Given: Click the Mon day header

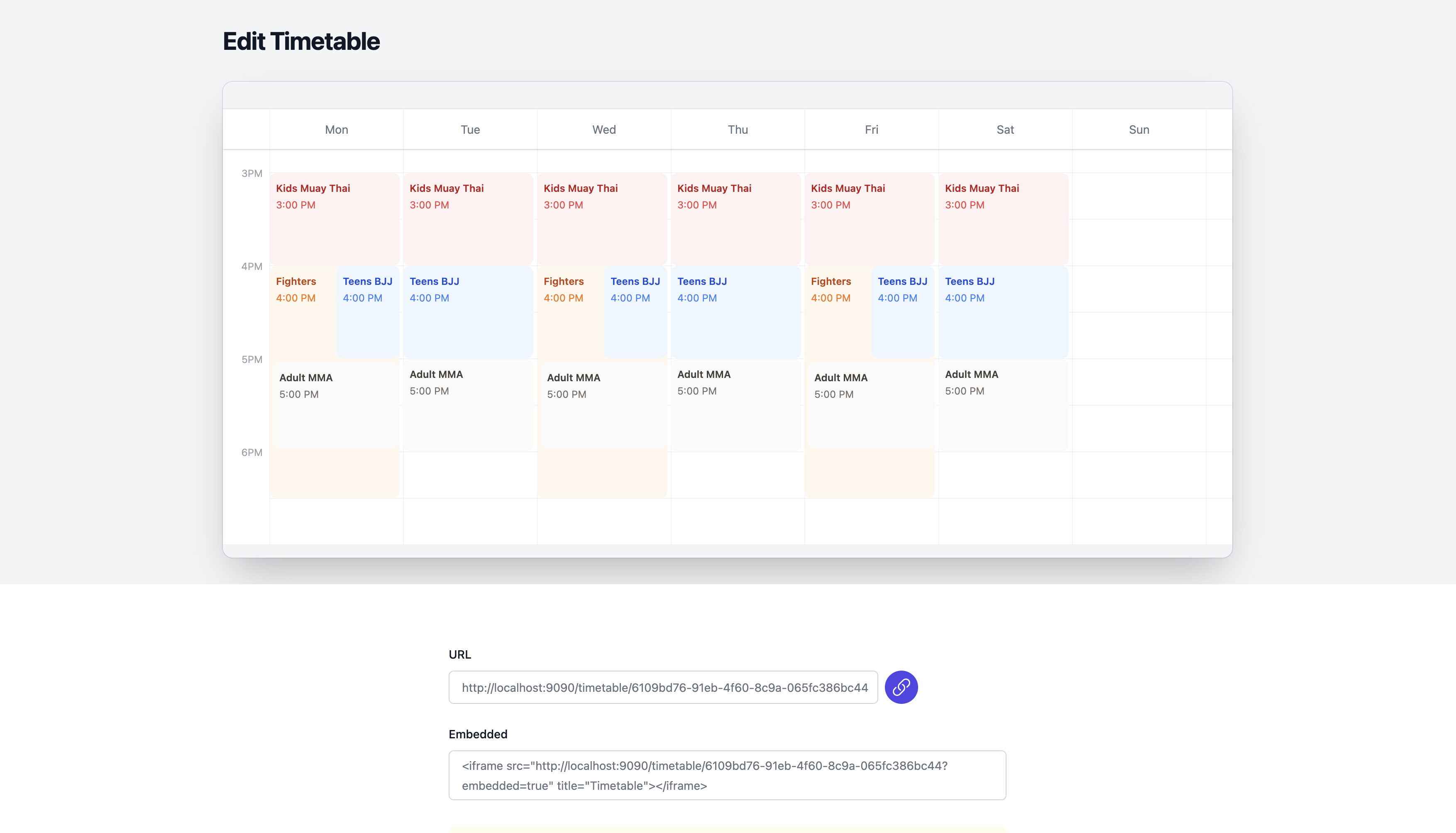Looking at the screenshot, I should 336,129.
